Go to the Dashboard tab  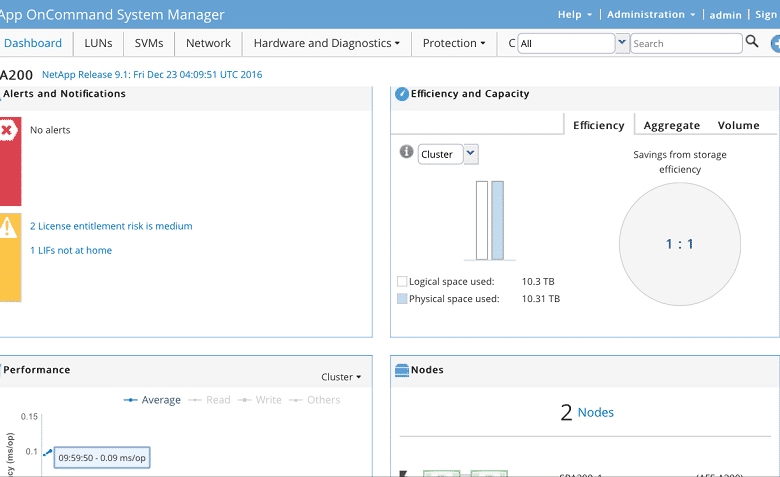33,43
